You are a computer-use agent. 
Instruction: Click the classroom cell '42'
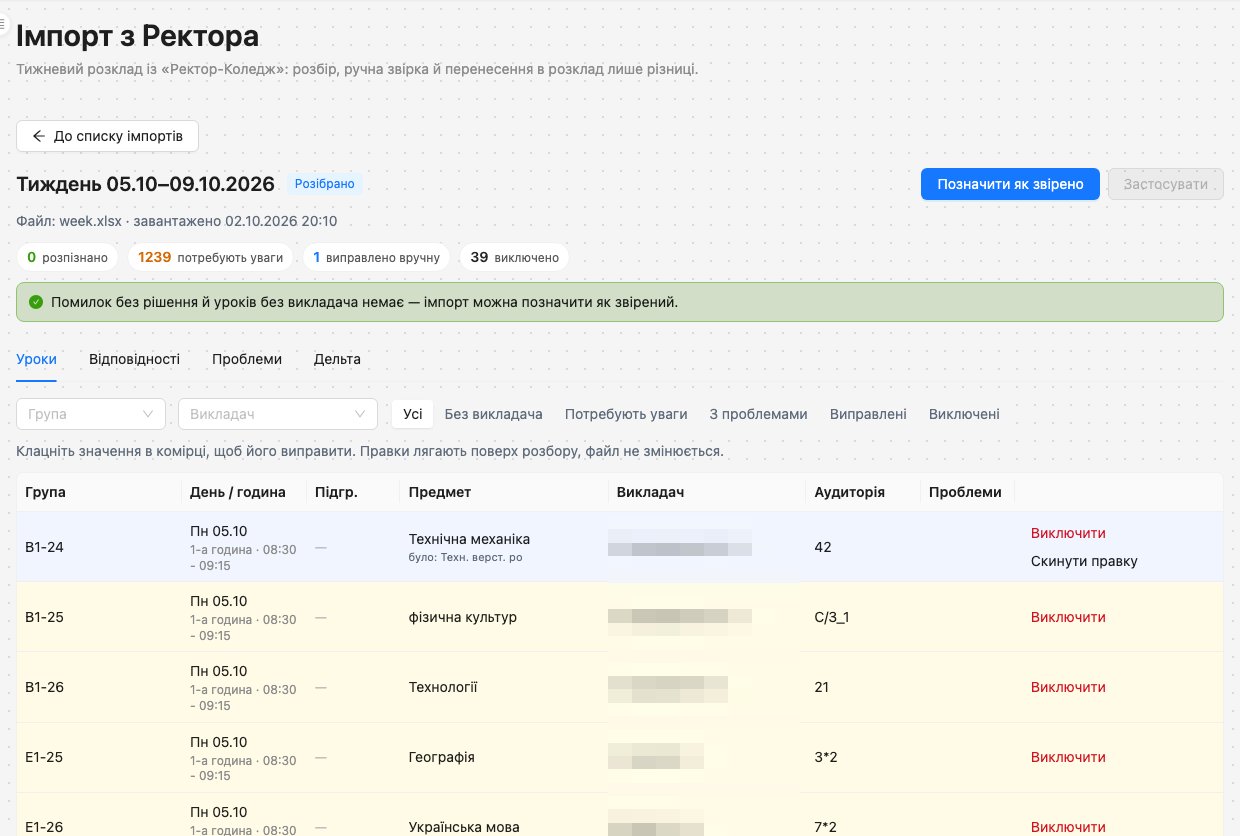click(823, 547)
